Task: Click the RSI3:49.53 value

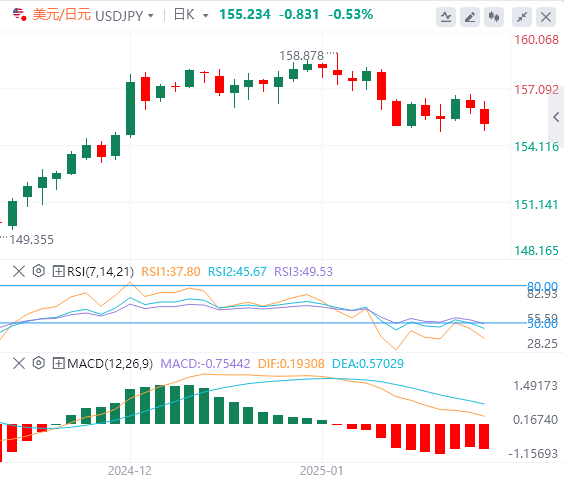Action: point(303,271)
